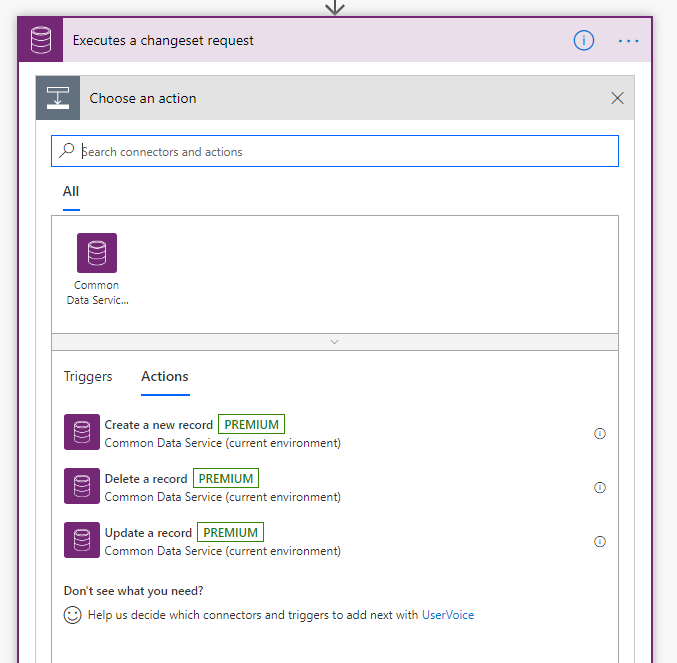This screenshot has height=663, width=677.
Task: Close the Choose an action panel
Action: (x=617, y=98)
